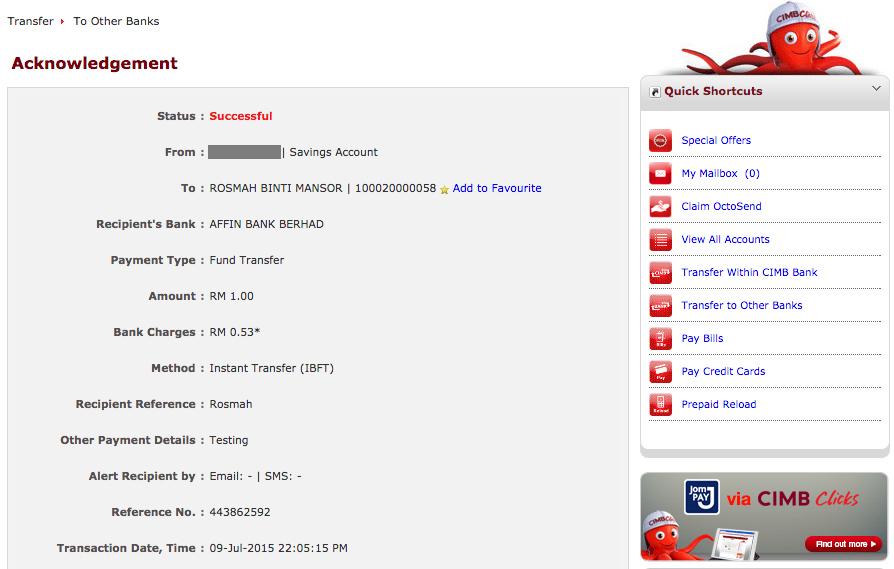894x569 pixels.
Task: Click the Pay Bills icon
Action: point(660,339)
